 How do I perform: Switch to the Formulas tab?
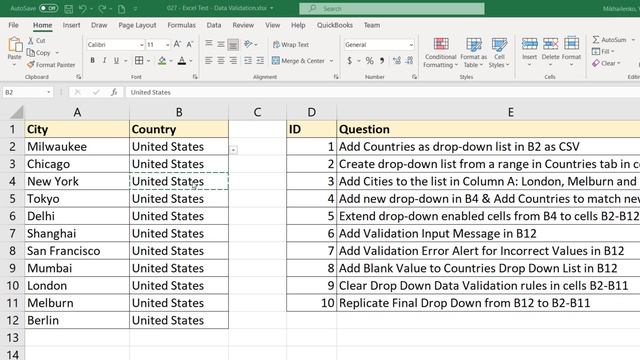pos(181,25)
